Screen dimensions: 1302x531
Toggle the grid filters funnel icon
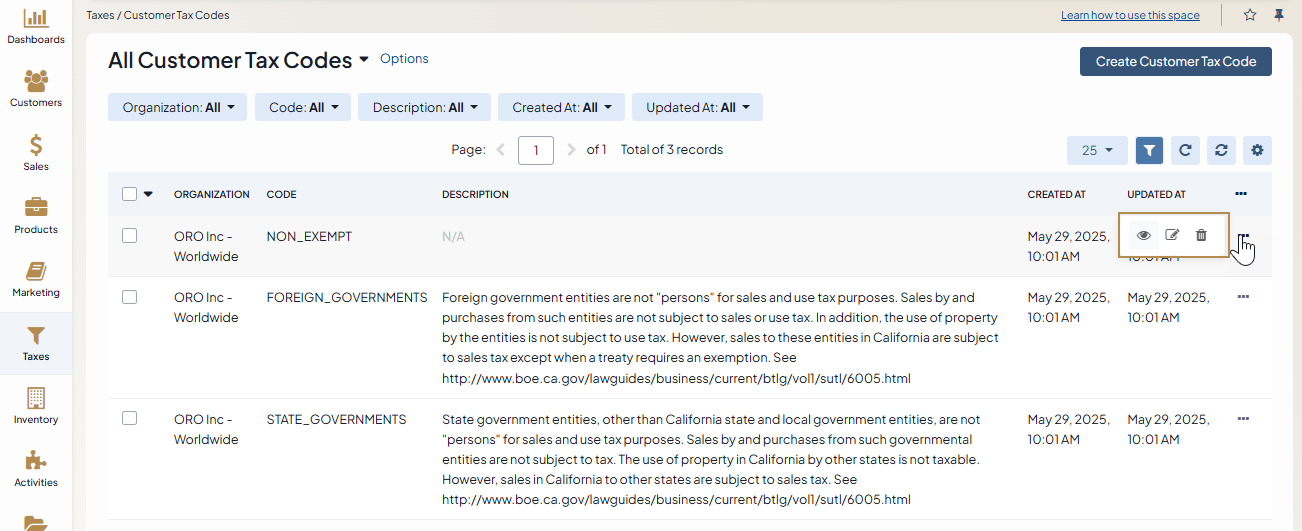pos(1150,150)
